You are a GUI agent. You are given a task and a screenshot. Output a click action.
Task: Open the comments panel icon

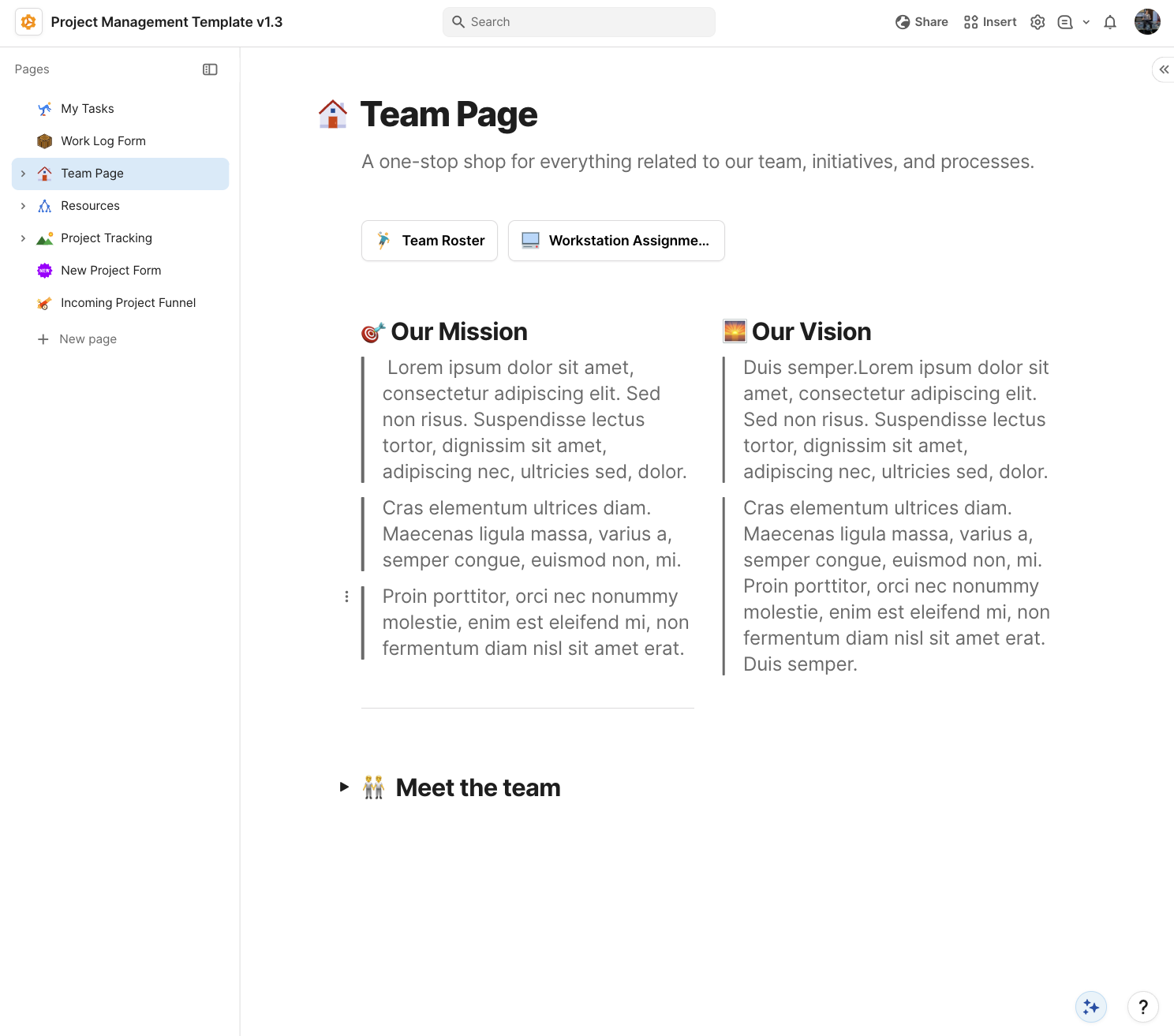tap(1066, 21)
